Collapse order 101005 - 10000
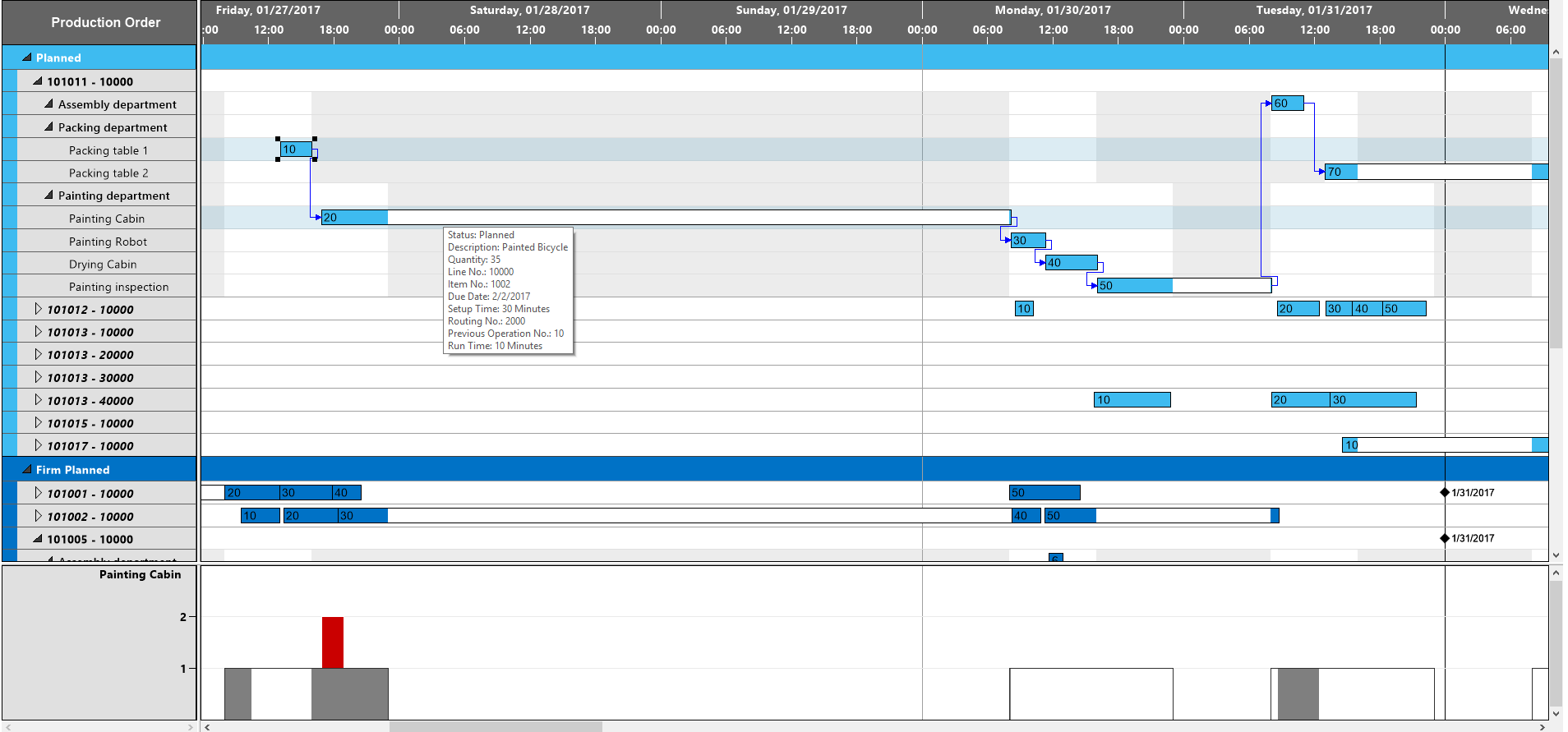 click(x=38, y=539)
